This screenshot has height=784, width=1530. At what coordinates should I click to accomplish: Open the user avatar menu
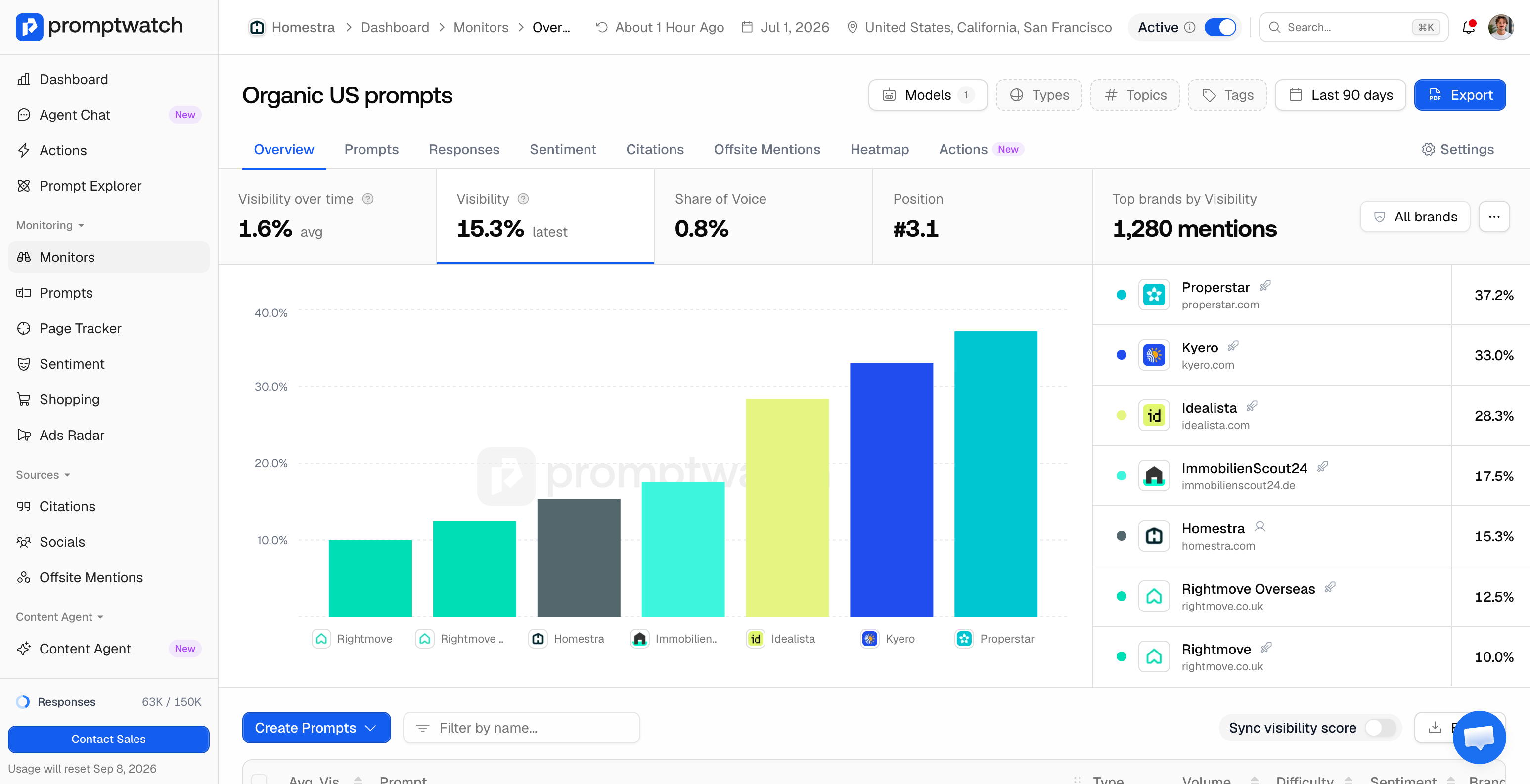[1501, 27]
